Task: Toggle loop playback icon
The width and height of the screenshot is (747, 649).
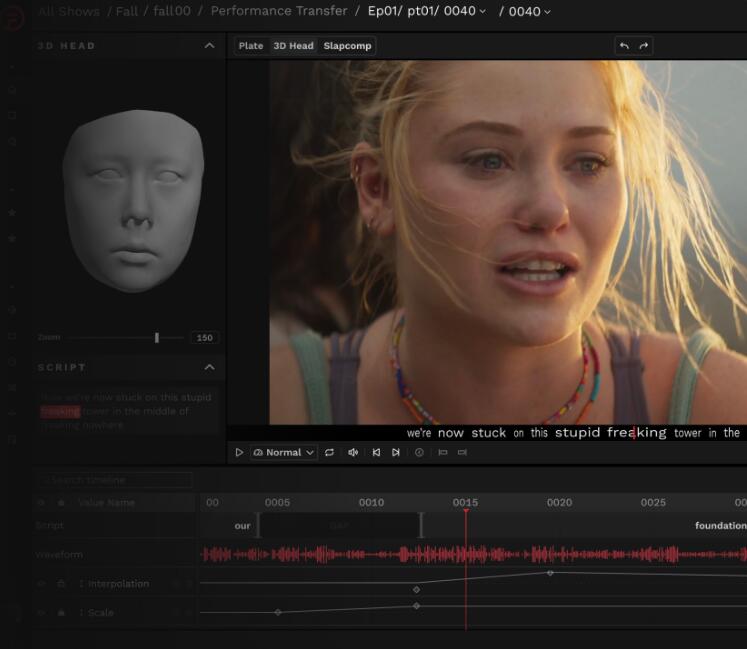Action: [x=329, y=453]
